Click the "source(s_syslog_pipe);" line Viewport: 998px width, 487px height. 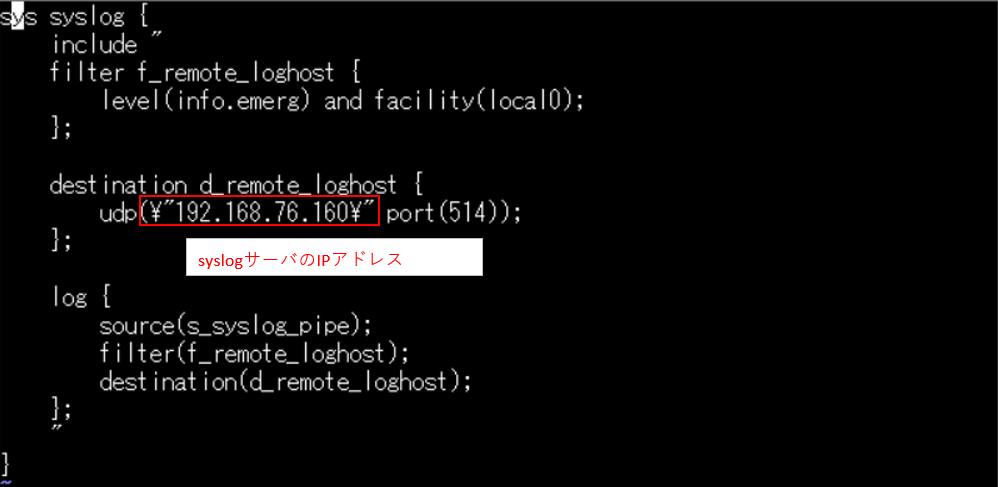pyautogui.click(x=235, y=325)
